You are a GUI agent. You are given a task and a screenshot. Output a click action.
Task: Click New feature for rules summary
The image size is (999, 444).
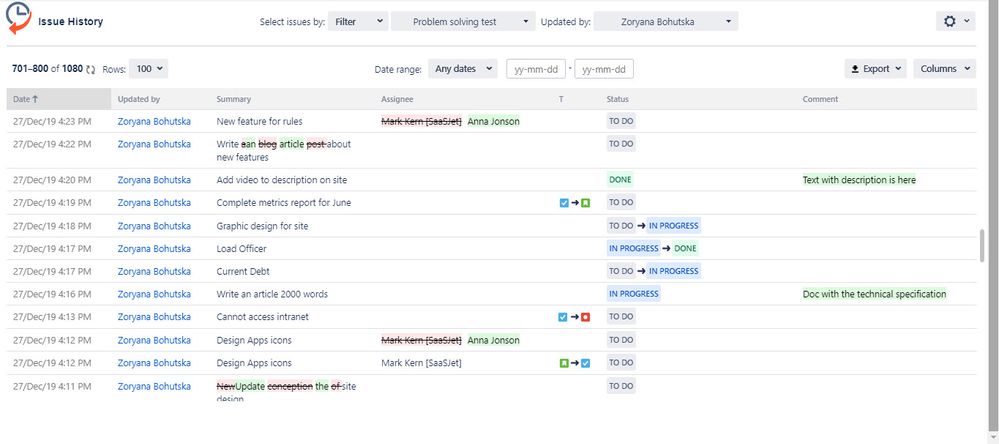[259, 121]
